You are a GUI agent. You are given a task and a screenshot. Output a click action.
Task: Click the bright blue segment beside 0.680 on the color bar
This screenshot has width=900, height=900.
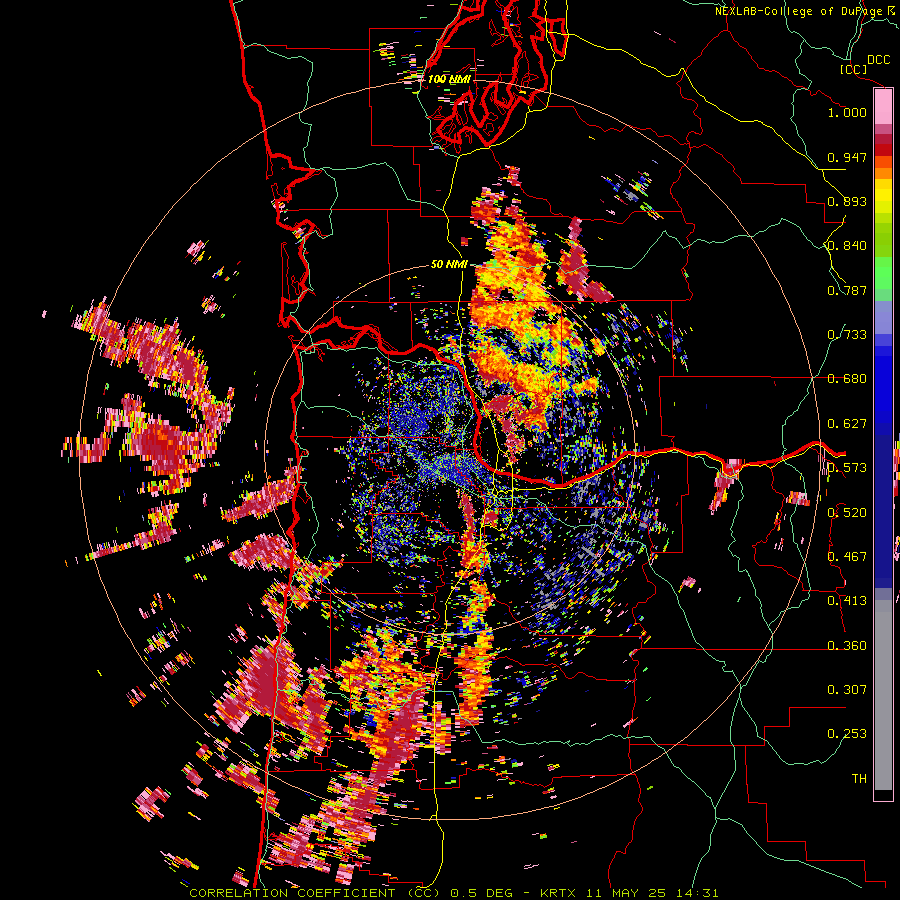click(883, 382)
